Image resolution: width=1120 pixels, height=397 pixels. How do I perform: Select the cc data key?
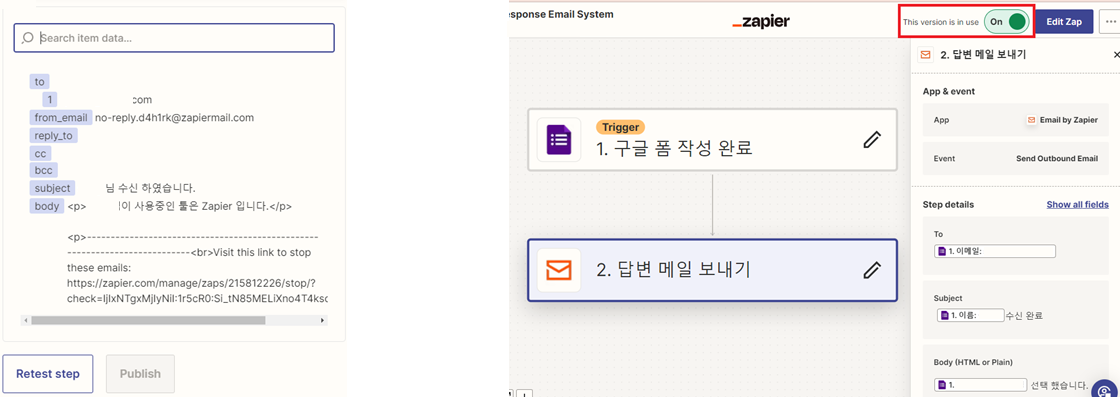[x=39, y=153]
